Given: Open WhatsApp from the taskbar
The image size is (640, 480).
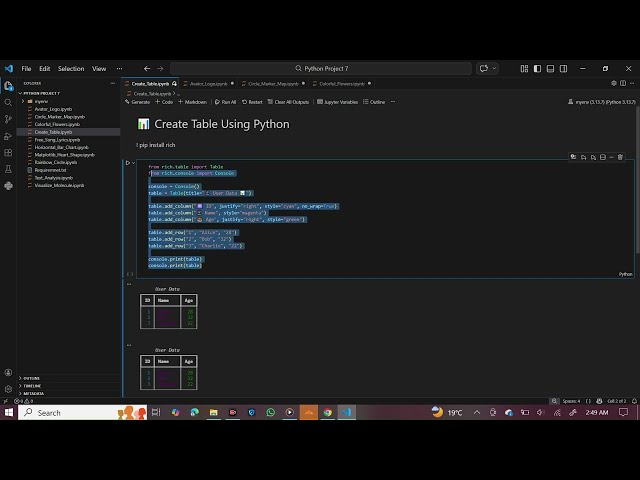Looking at the screenshot, I should [x=271, y=413].
